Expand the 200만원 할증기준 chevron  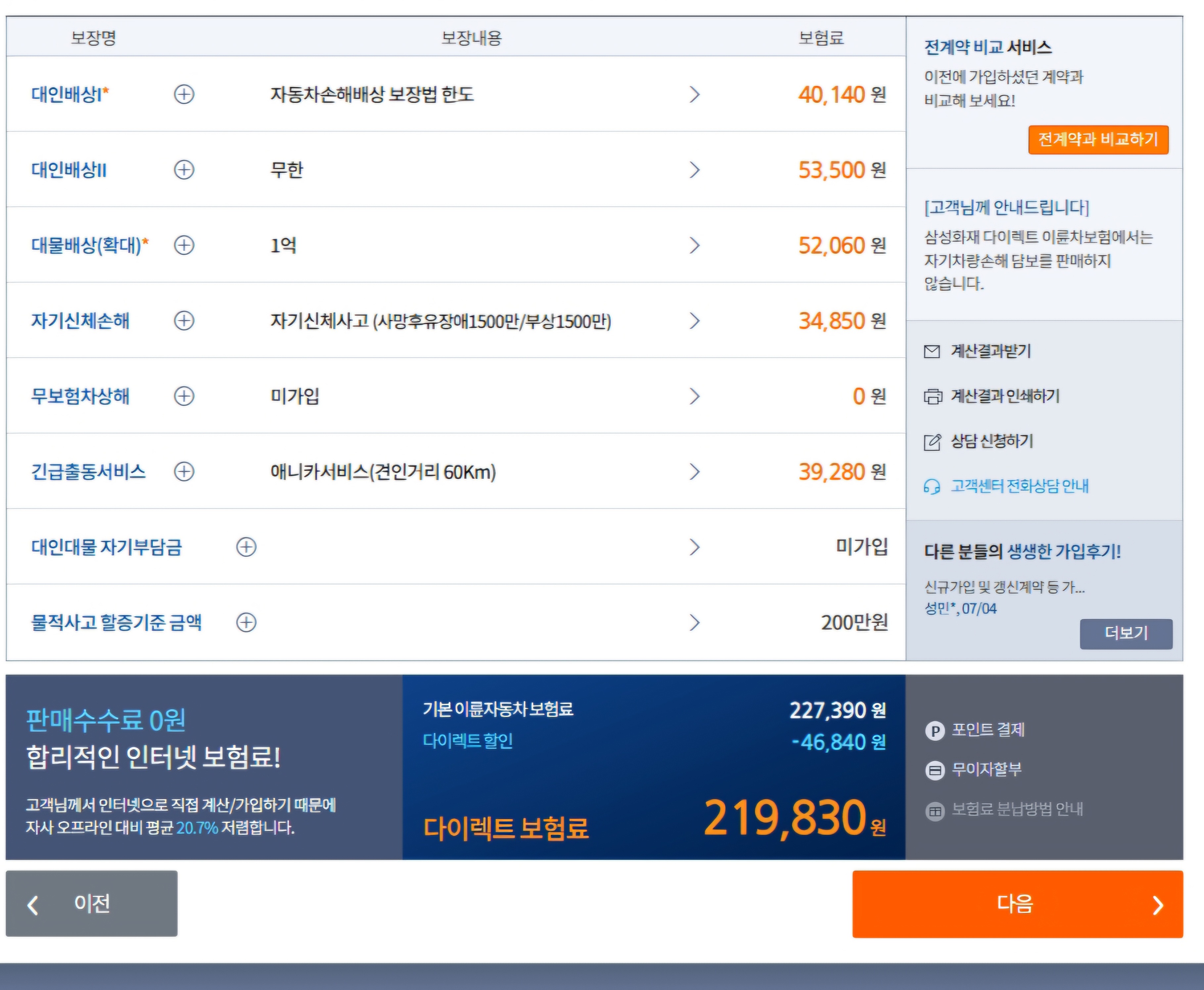click(694, 622)
